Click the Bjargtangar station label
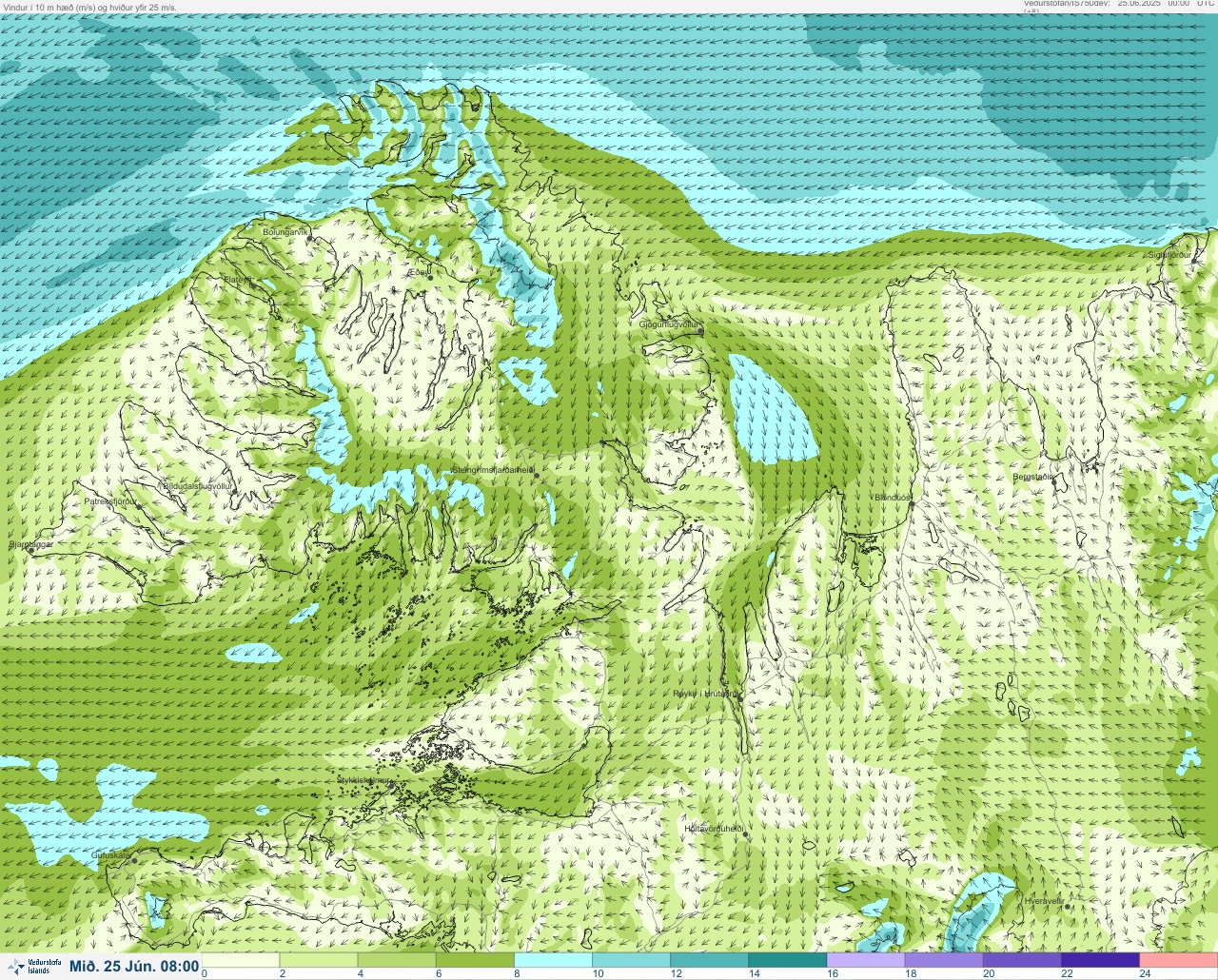Viewport: 1218px width, 980px height. (30, 545)
